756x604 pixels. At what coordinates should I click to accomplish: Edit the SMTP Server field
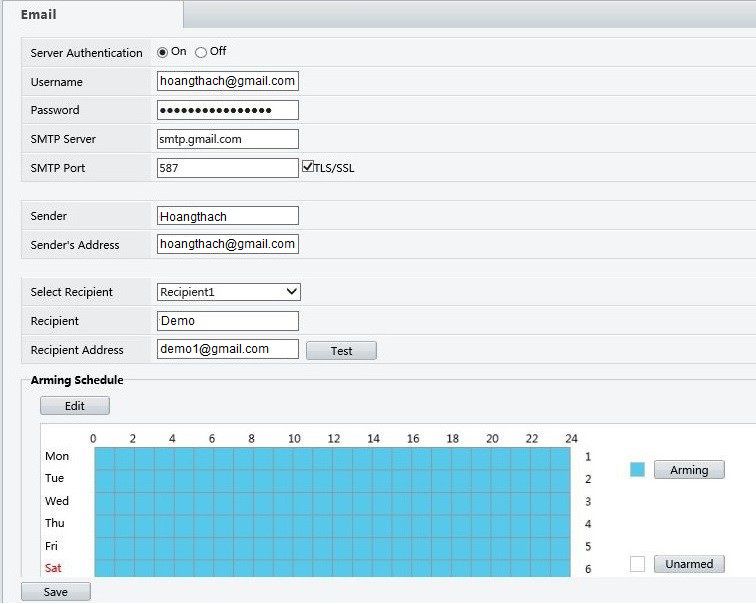tap(228, 139)
